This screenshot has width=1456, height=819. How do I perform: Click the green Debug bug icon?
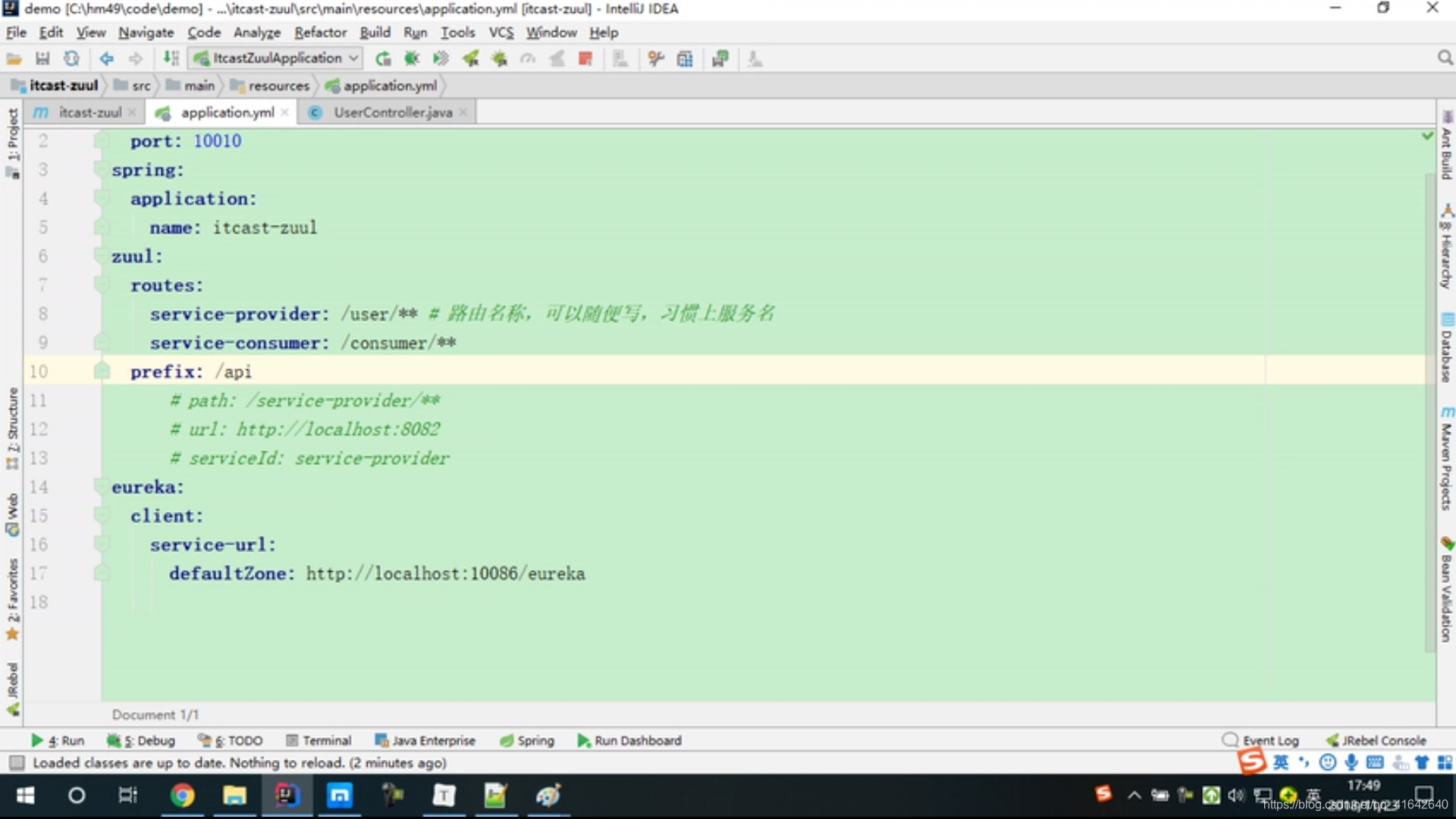(x=412, y=58)
